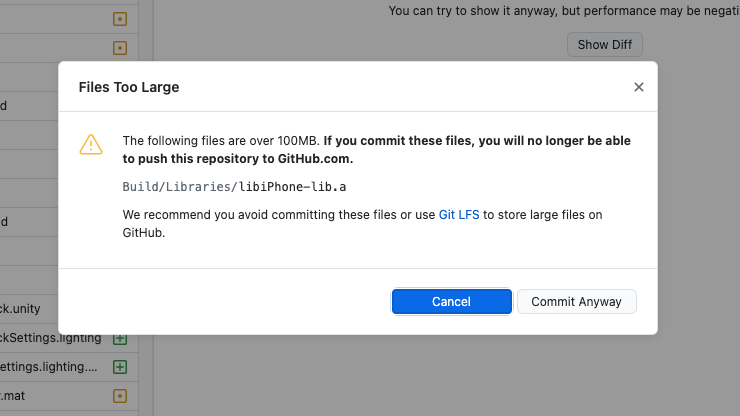740x416 pixels.
Task: Click the second yellow modified icon from top
Action: pyautogui.click(x=120, y=47)
